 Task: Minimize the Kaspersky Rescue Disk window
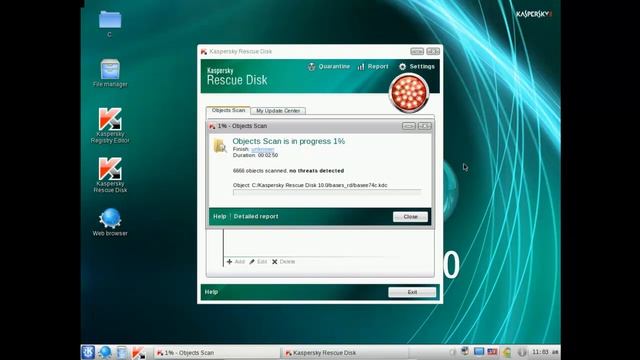point(417,51)
